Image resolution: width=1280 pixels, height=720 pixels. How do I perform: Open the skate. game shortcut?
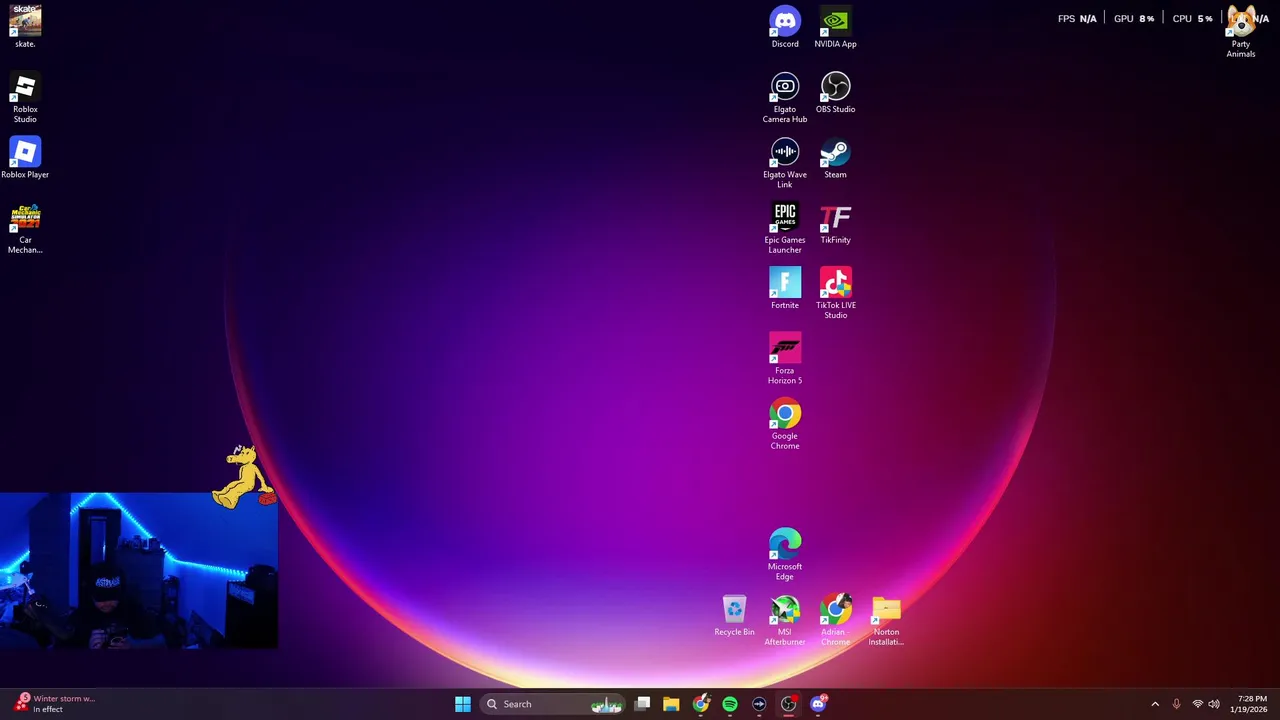point(25,26)
